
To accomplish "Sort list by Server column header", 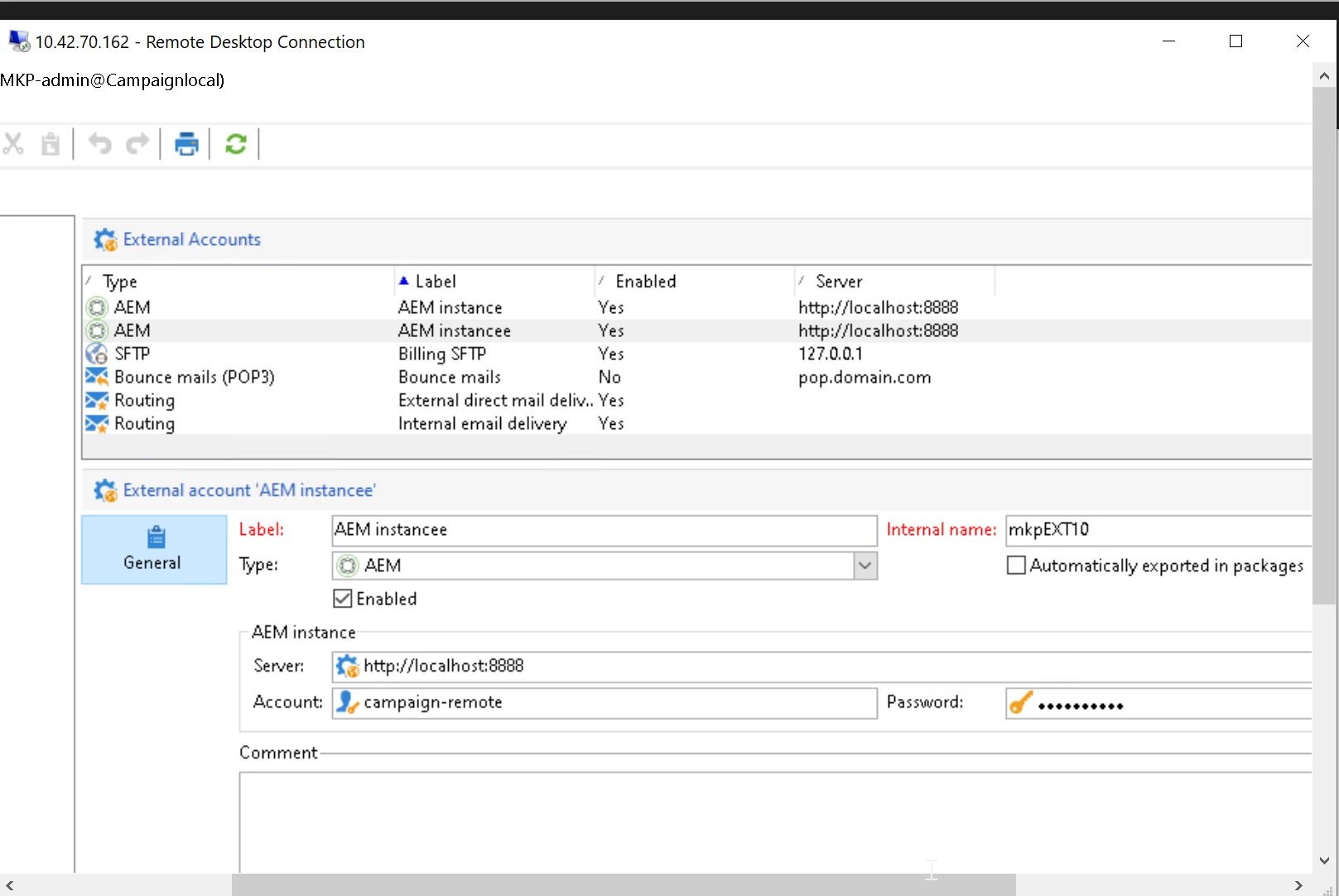I will coord(894,282).
